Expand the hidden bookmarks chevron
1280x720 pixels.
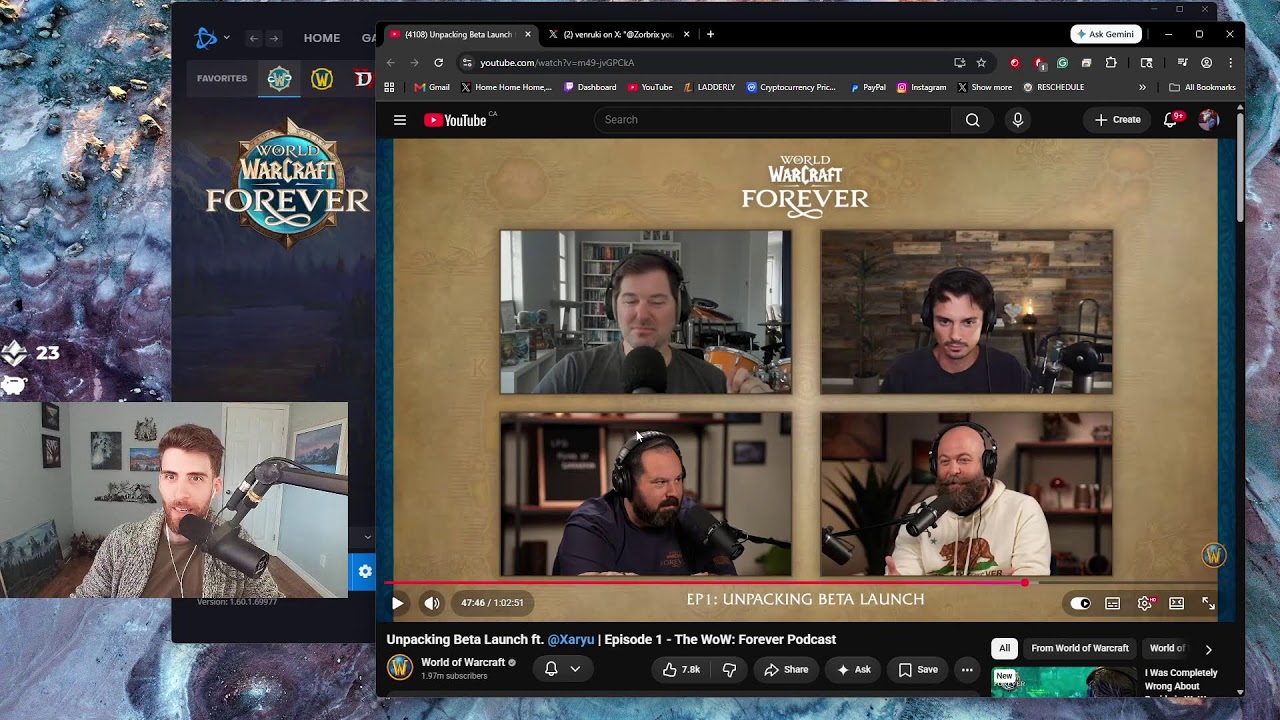point(1142,87)
